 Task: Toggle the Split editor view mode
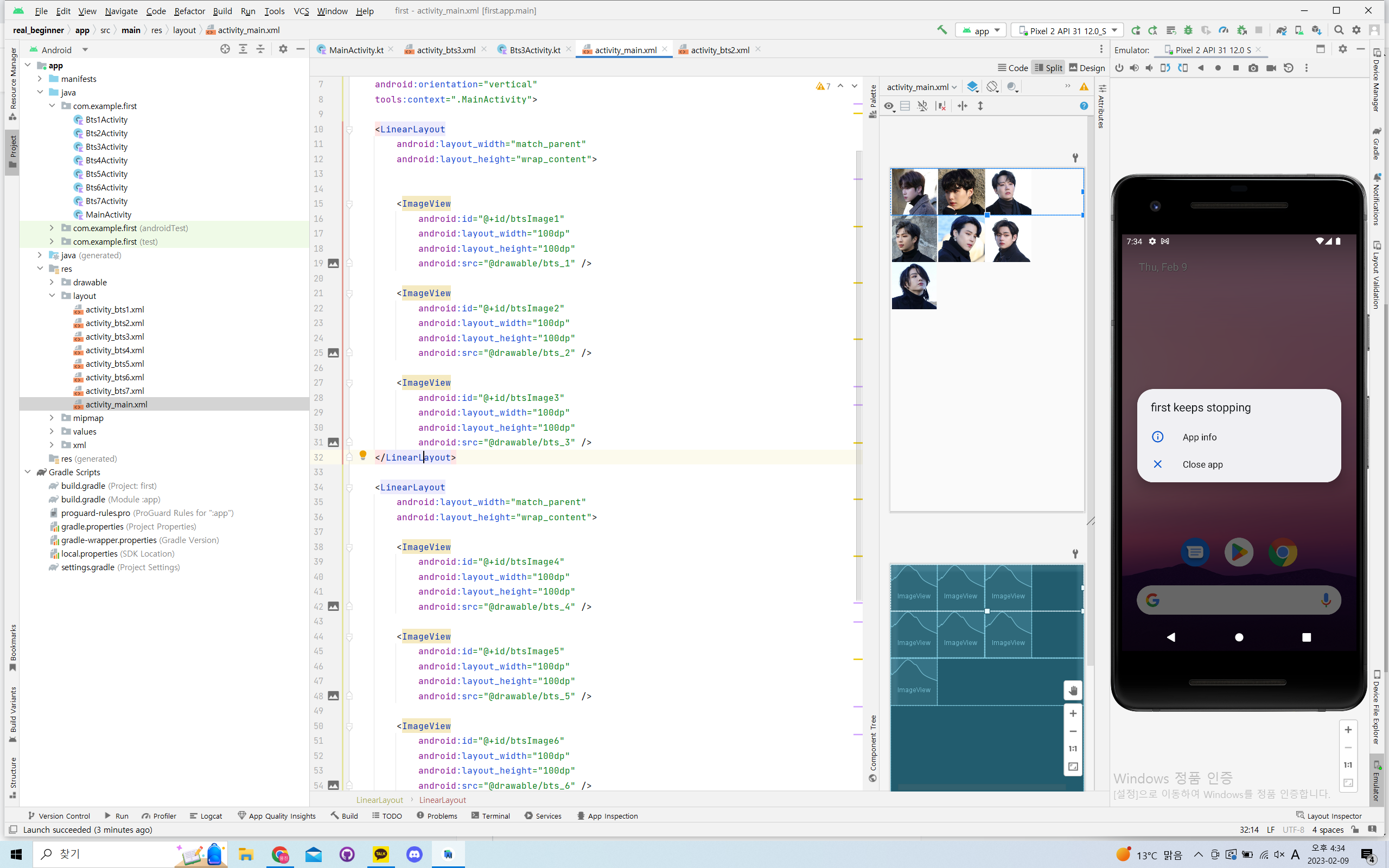[1048, 68]
